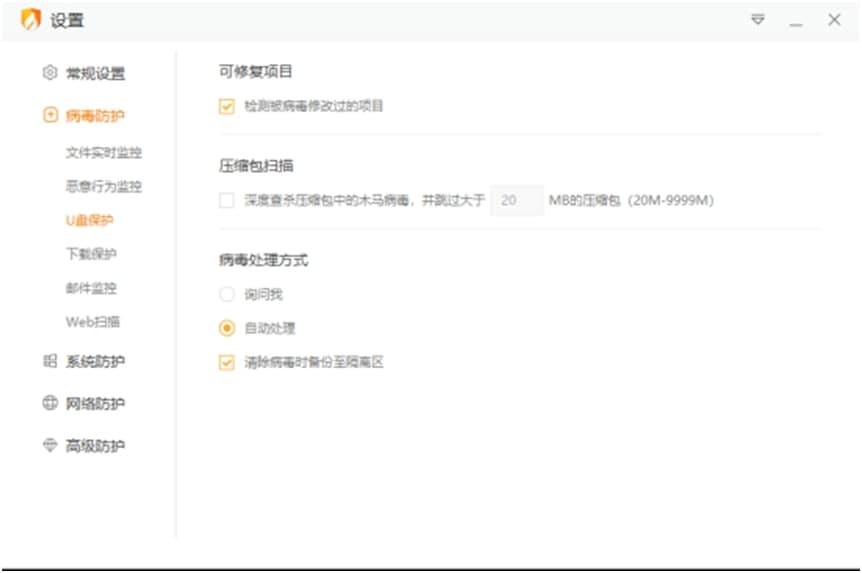Open the title bar dropdown menu icon
862x573 pixels.
(x=758, y=20)
